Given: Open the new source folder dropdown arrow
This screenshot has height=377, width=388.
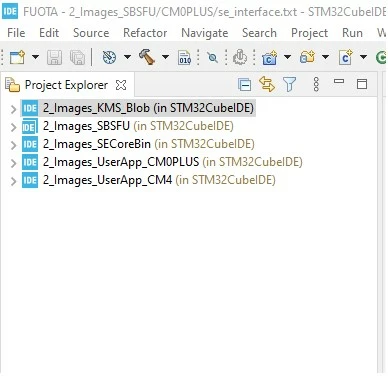Looking at the screenshot, I should pos(325,57).
